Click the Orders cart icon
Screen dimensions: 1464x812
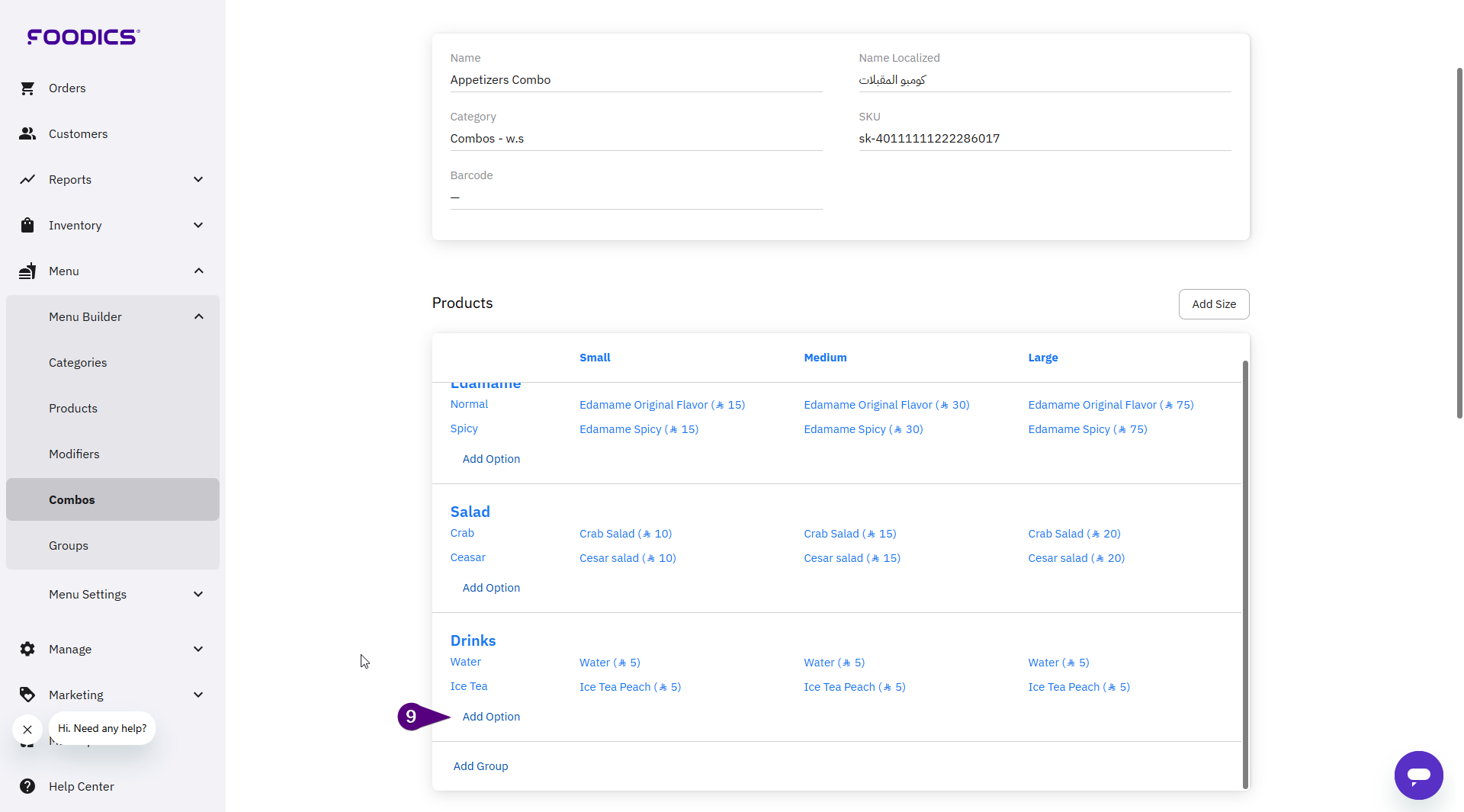click(x=27, y=88)
